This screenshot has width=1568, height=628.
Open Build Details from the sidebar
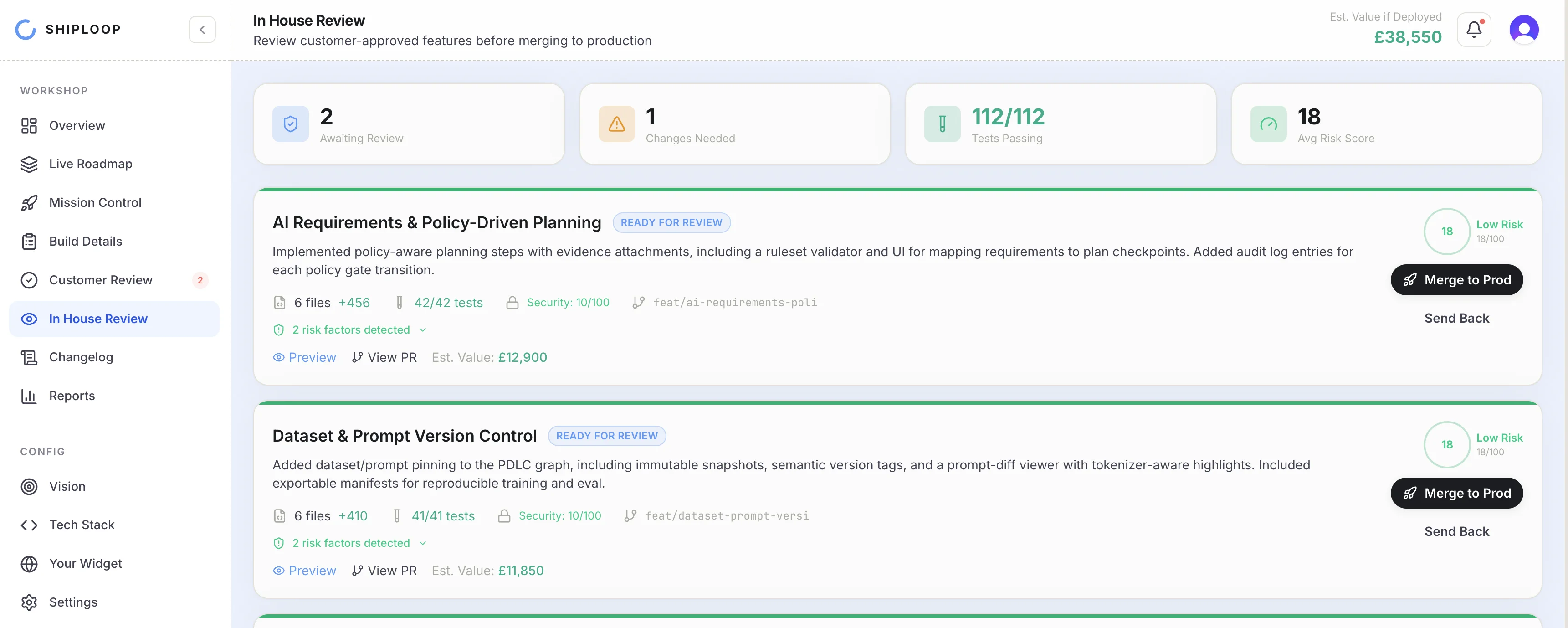[85, 241]
